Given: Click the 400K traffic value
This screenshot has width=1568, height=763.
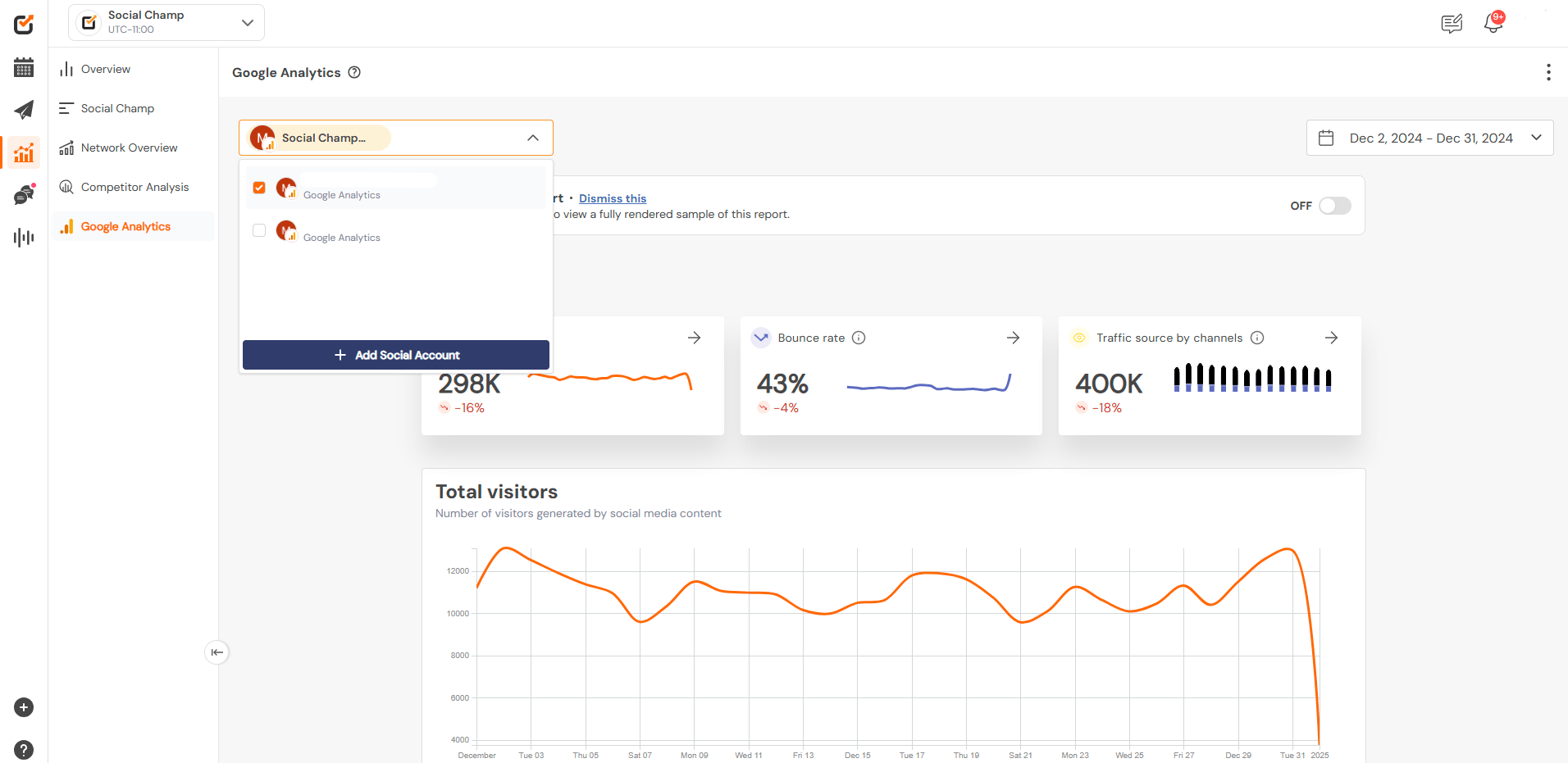Looking at the screenshot, I should [1109, 384].
